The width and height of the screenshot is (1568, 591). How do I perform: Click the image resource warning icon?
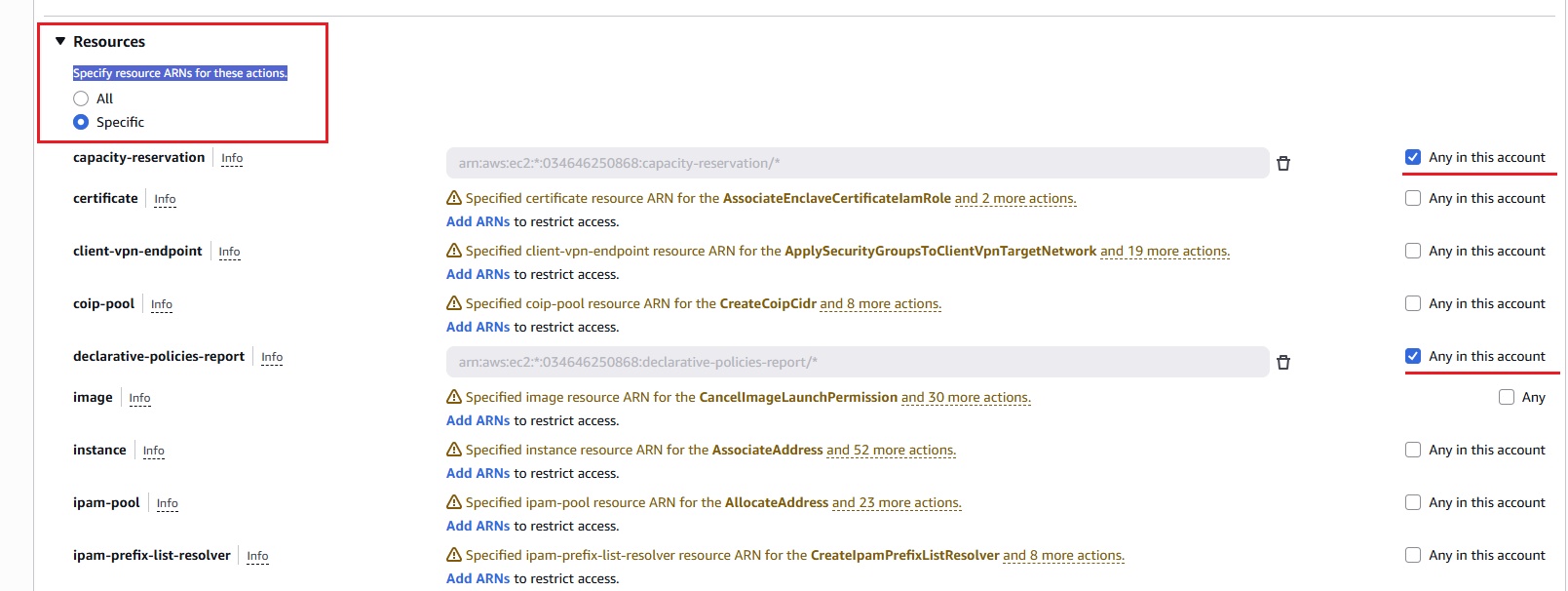453,397
